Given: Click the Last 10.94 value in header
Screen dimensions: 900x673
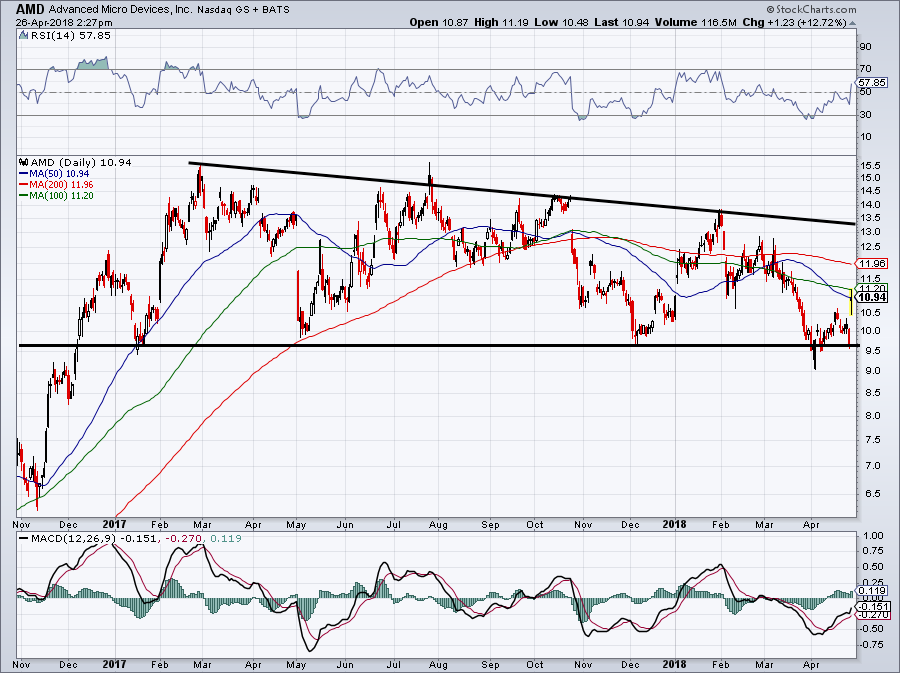Looking at the screenshot, I should [x=621, y=22].
